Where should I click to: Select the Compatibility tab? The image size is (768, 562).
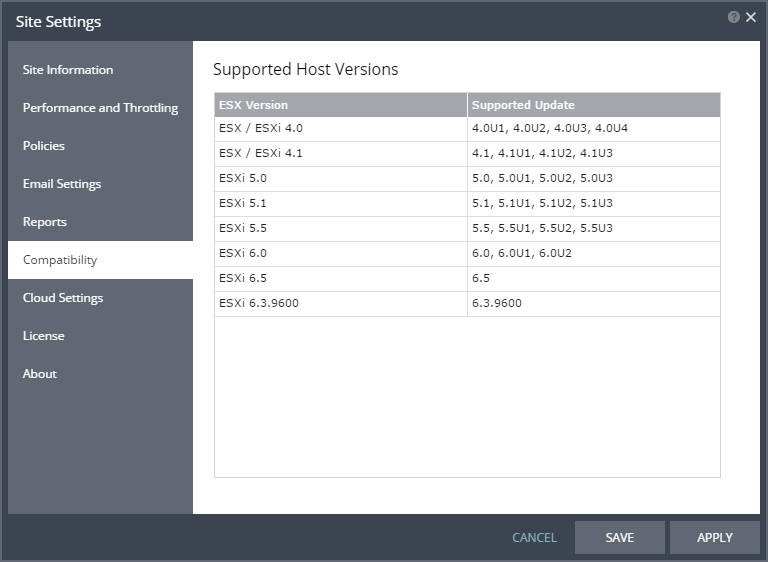(100, 260)
